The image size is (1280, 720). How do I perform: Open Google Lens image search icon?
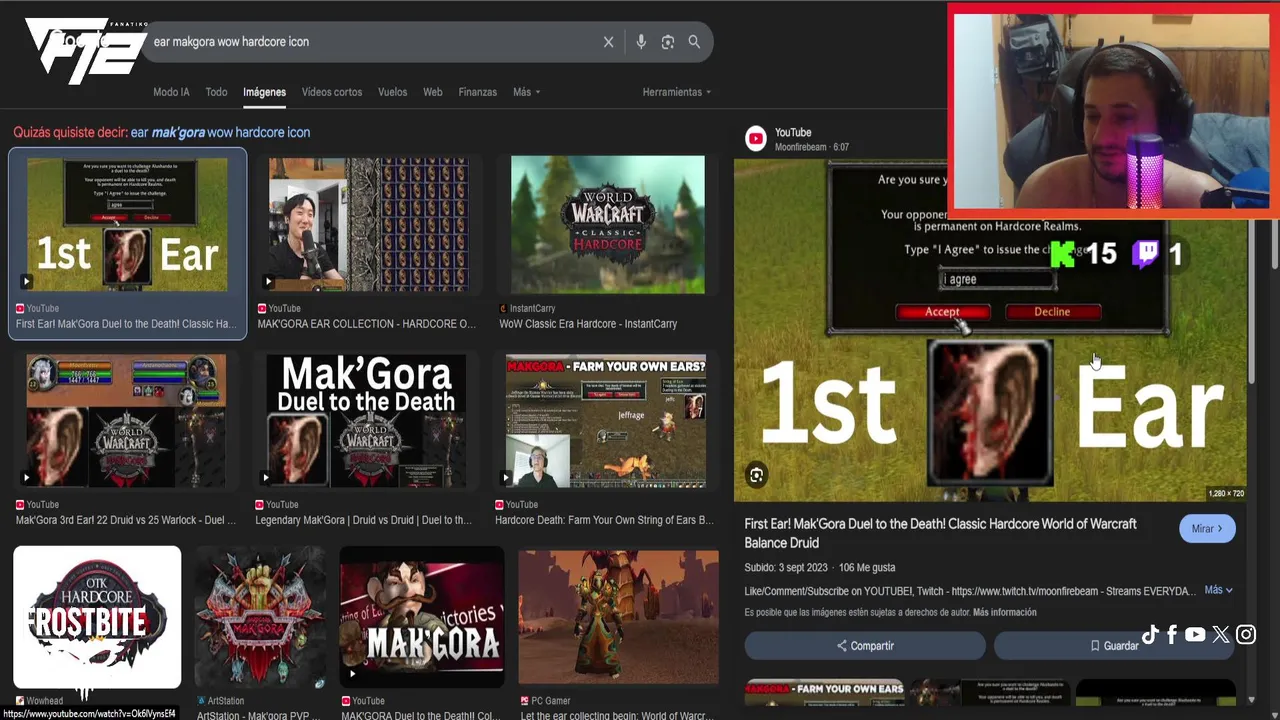(x=668, y=42)
